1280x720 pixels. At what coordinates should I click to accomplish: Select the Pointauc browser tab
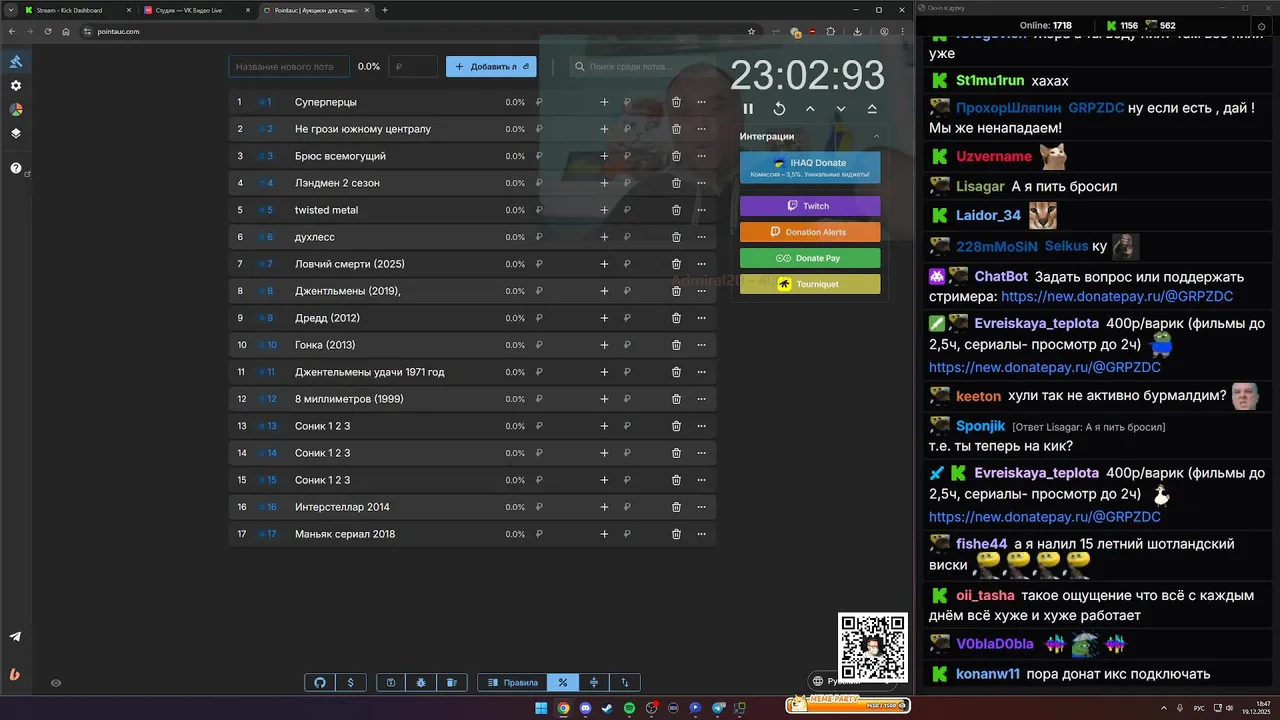[x=315, y=10]
